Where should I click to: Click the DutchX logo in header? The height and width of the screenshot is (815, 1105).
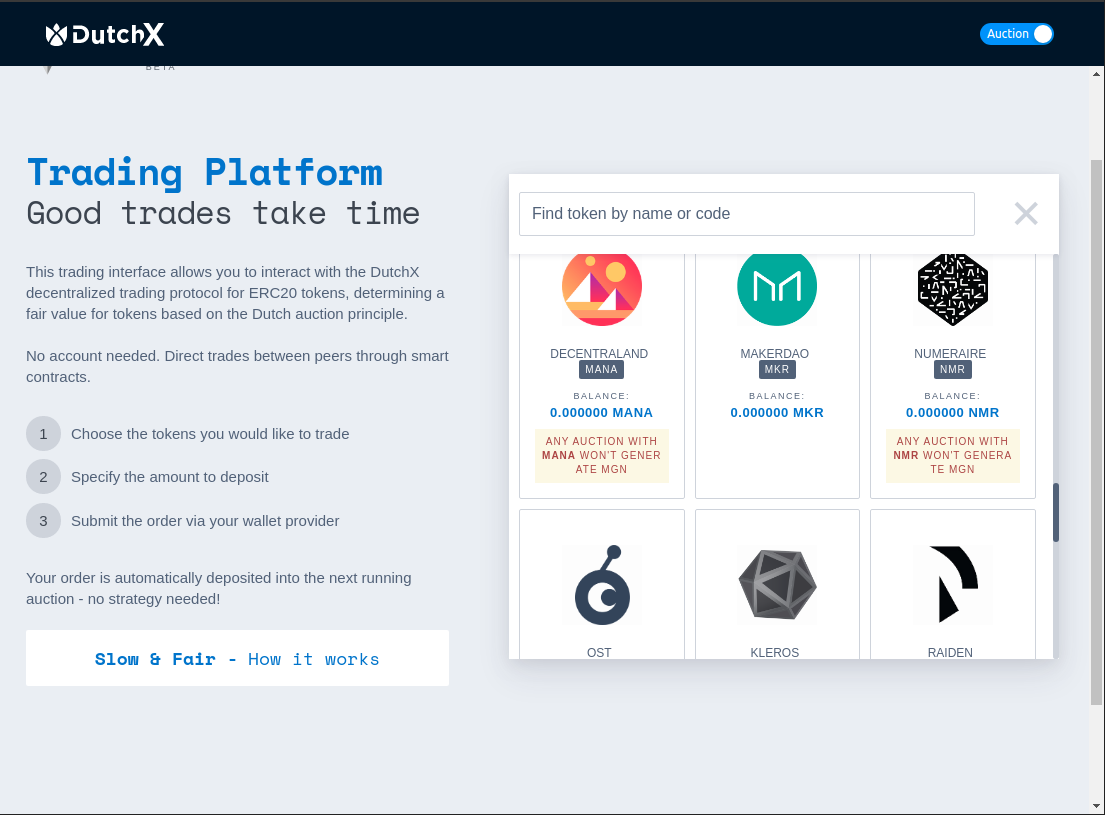[x=105, y=35]
